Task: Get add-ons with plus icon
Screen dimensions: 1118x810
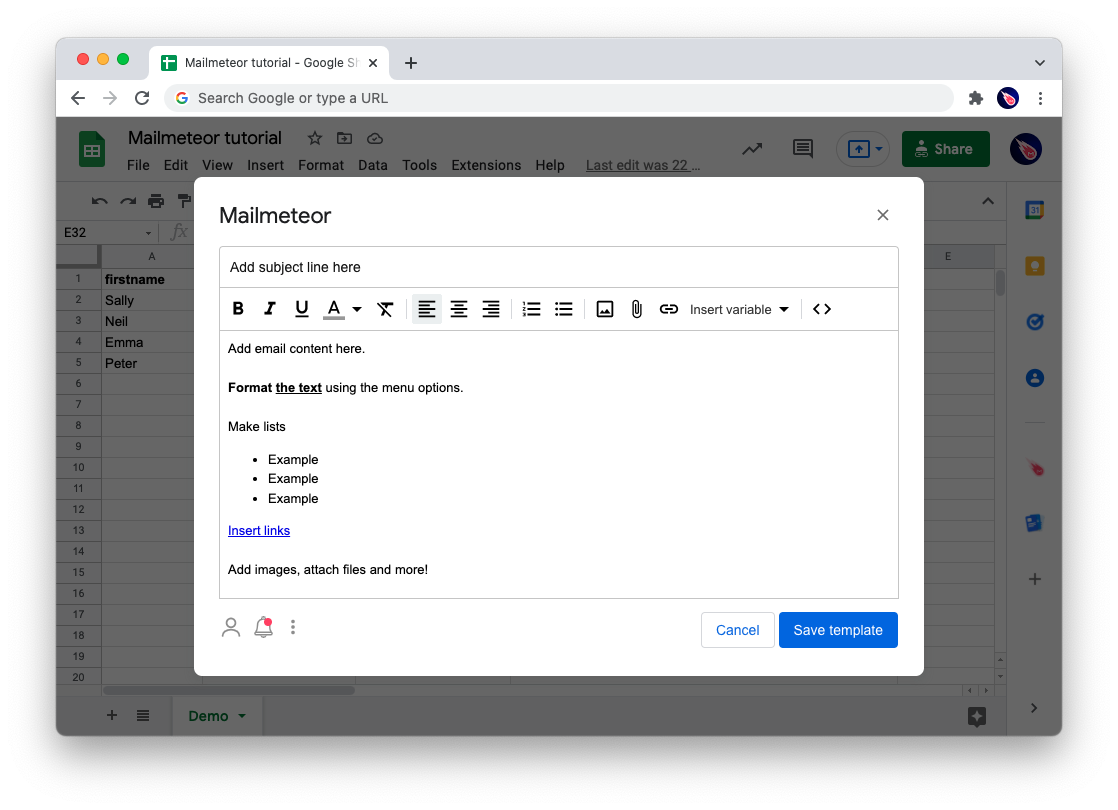Action: [x=1035, y=579]
